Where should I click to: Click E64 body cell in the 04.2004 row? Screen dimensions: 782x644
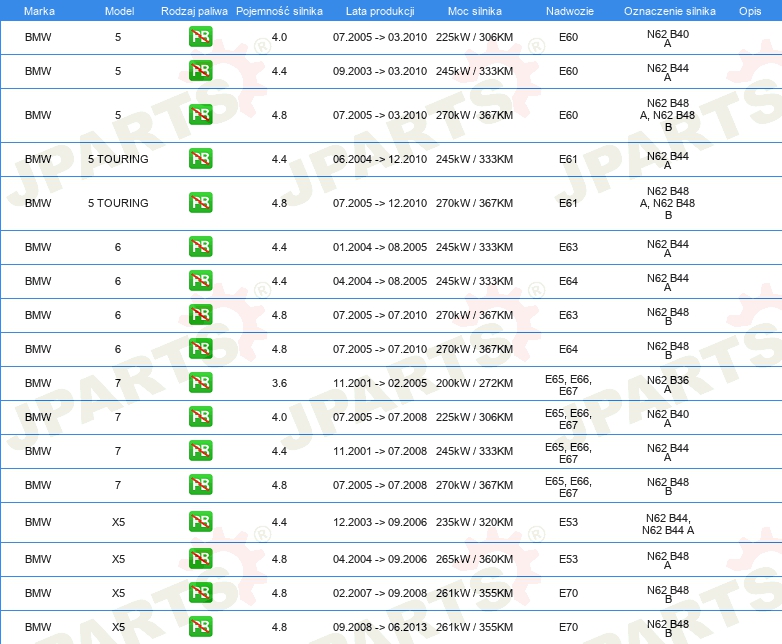pos(568,281)
